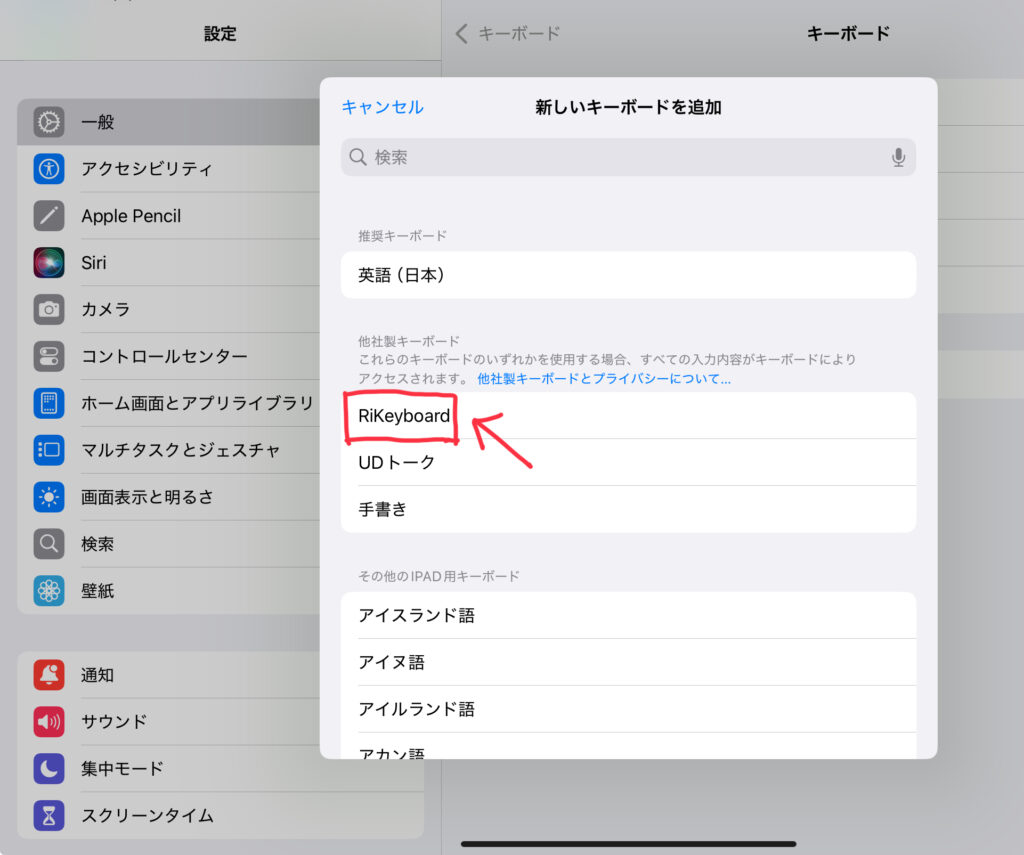Tap the Camera (カメラ) icon
This screenshot has height=855, width=1024.
click(48, 310)
